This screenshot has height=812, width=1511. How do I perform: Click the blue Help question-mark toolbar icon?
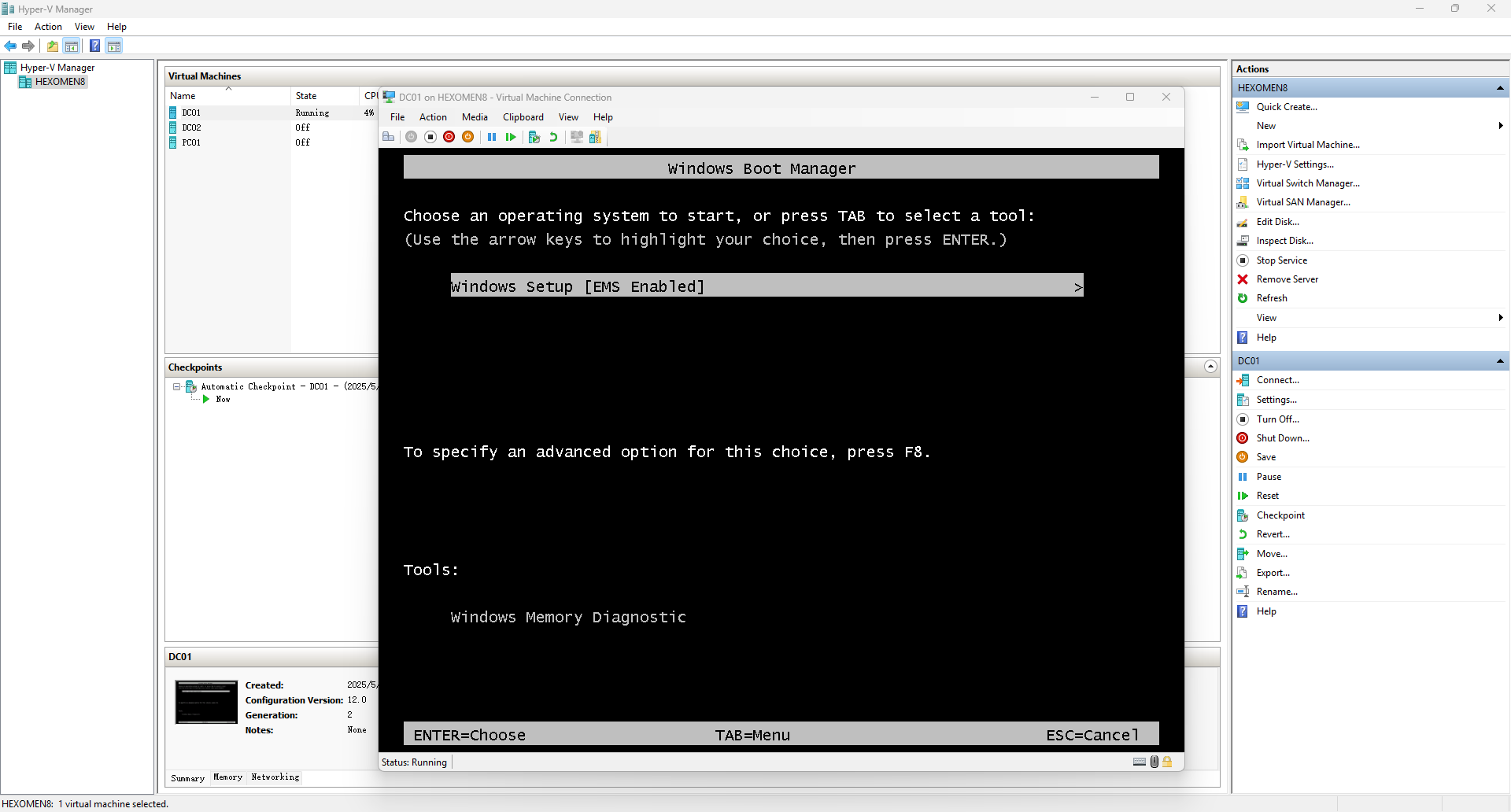94,46
